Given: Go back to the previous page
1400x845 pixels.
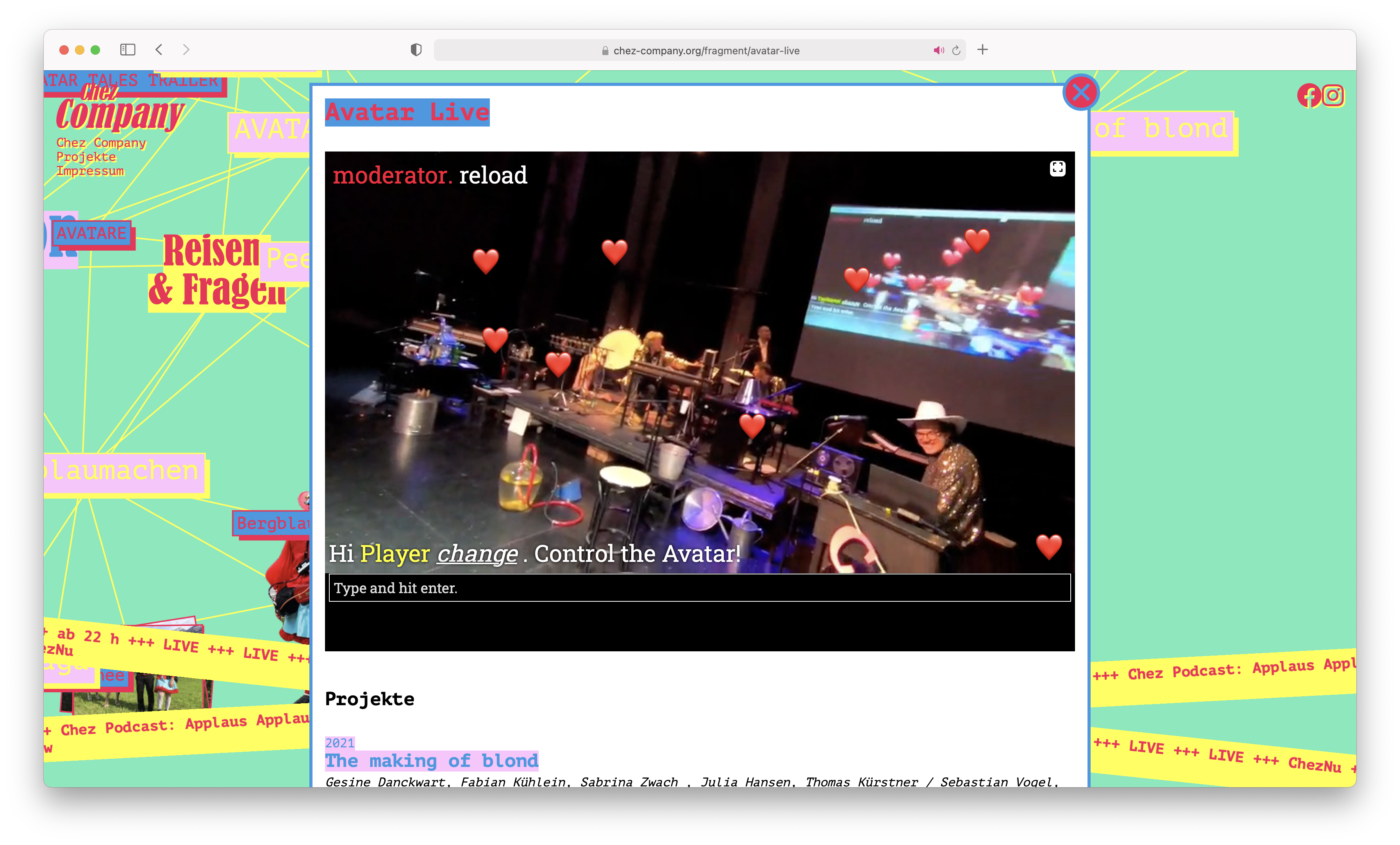Looking at the screenshot, I should 159,50.
